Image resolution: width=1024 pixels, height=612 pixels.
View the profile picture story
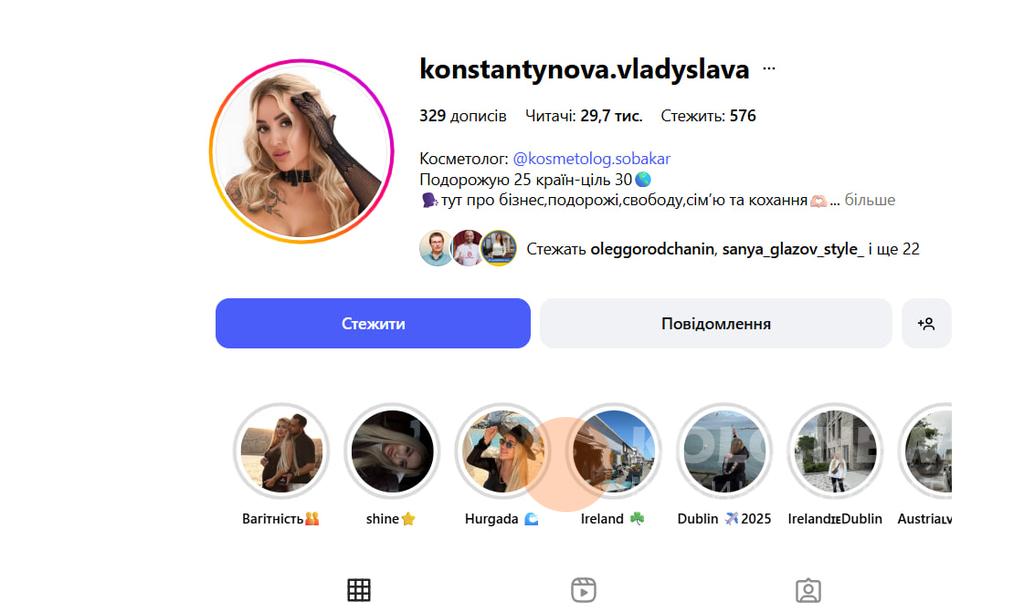301,152
